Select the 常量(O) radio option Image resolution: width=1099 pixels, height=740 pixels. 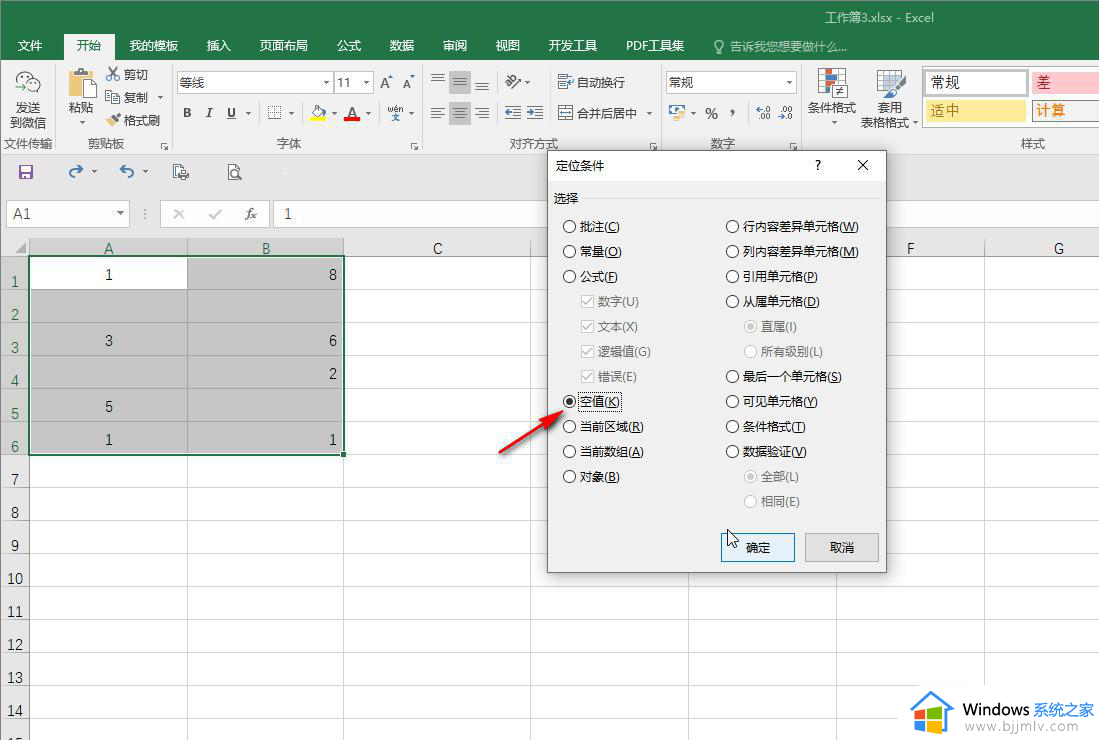click(570, 252)
